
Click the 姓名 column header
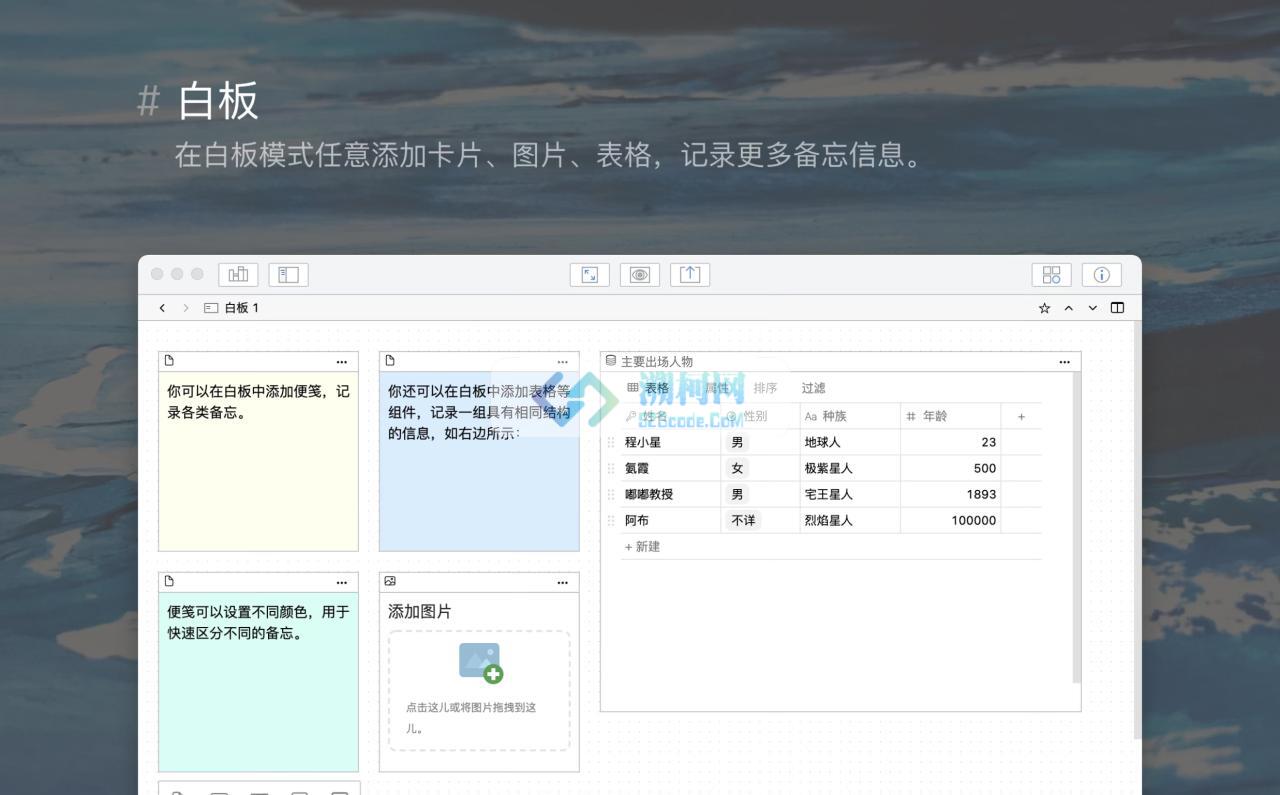coord(671,416)
